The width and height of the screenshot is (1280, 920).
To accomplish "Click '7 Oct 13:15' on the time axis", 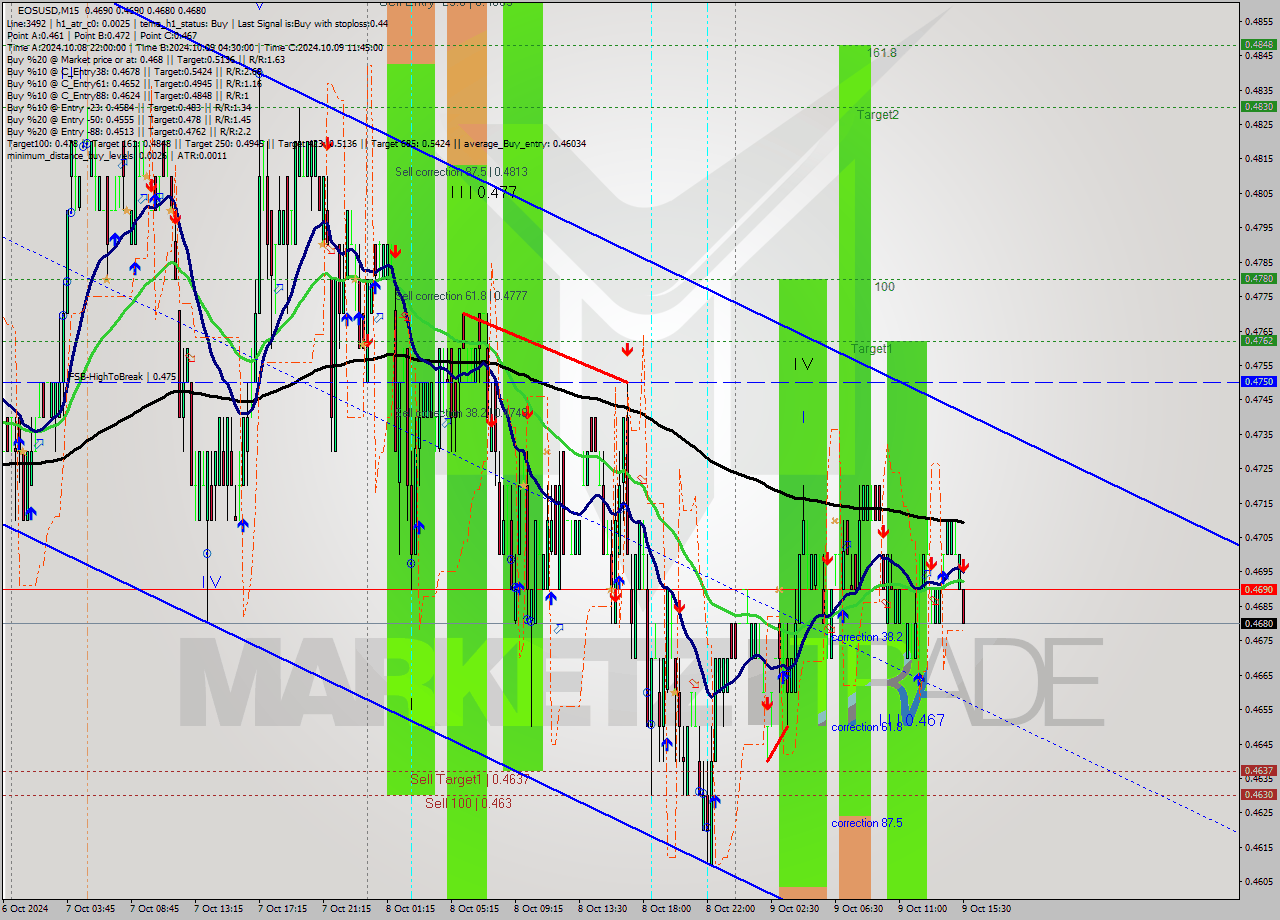I will pos(218,909).
